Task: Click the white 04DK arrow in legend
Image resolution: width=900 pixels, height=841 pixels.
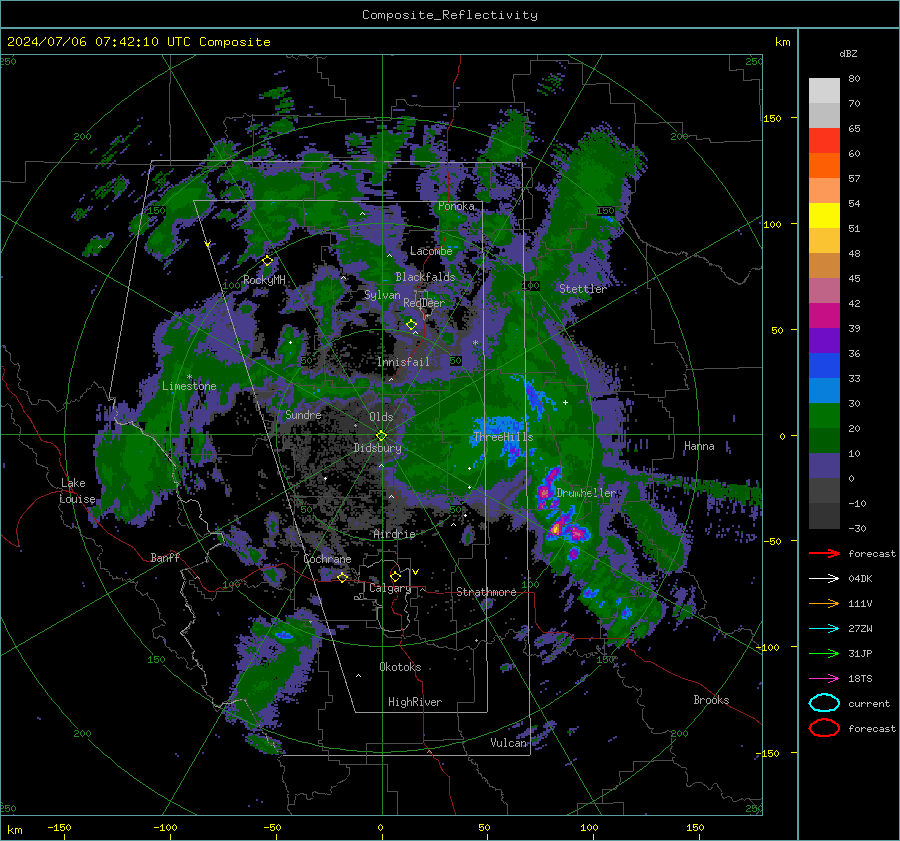Action: click(x=824, y=578)
